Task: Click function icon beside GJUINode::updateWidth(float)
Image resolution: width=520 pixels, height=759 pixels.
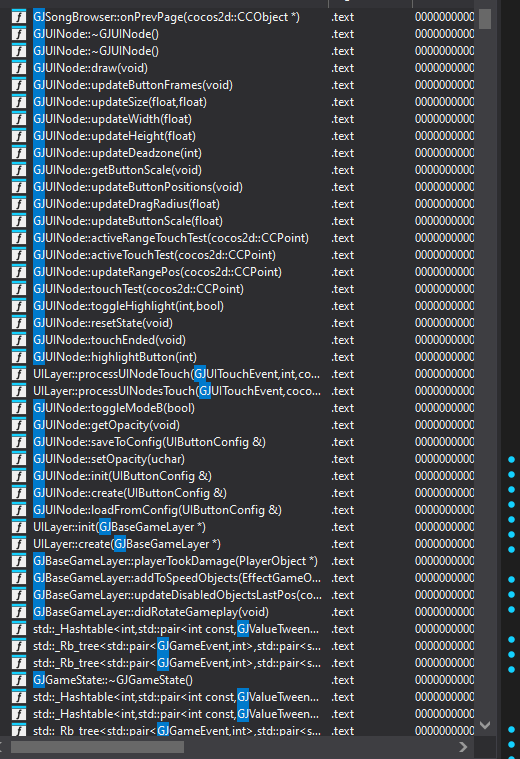Action: tap(18, 119)
